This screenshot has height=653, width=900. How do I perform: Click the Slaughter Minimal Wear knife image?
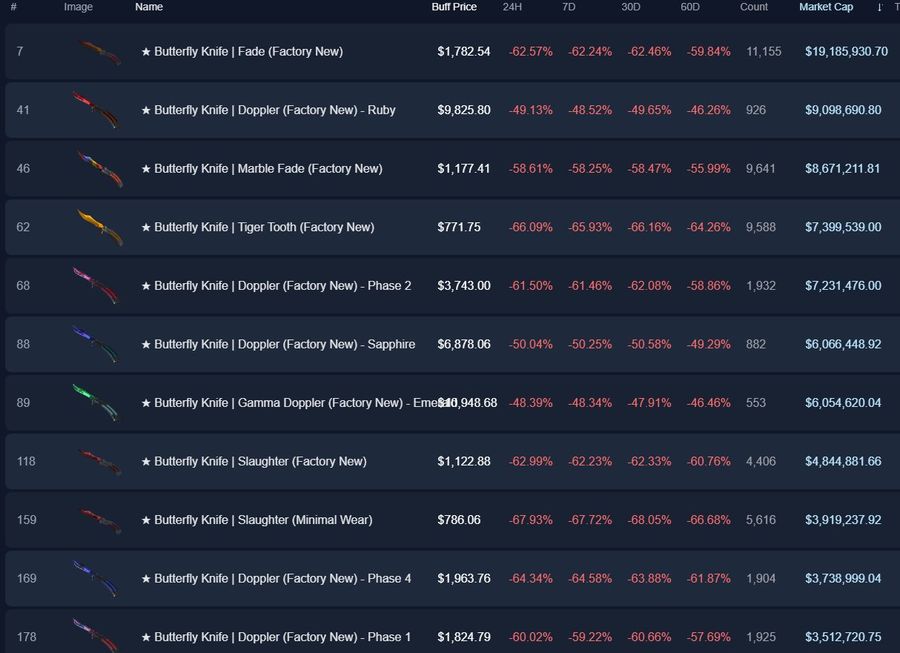98,520
